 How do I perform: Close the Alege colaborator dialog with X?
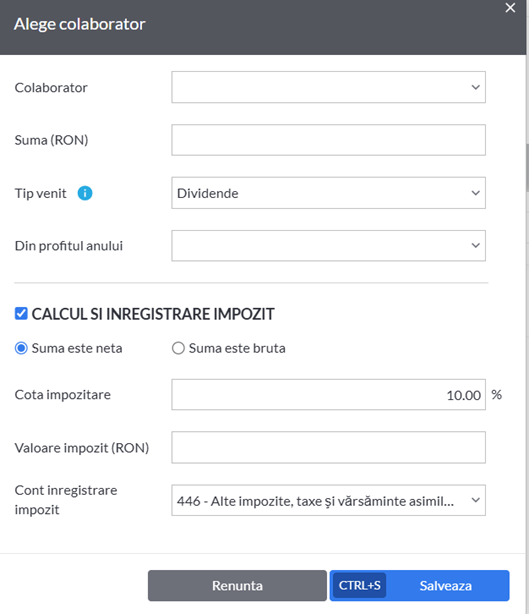point(510,7)
